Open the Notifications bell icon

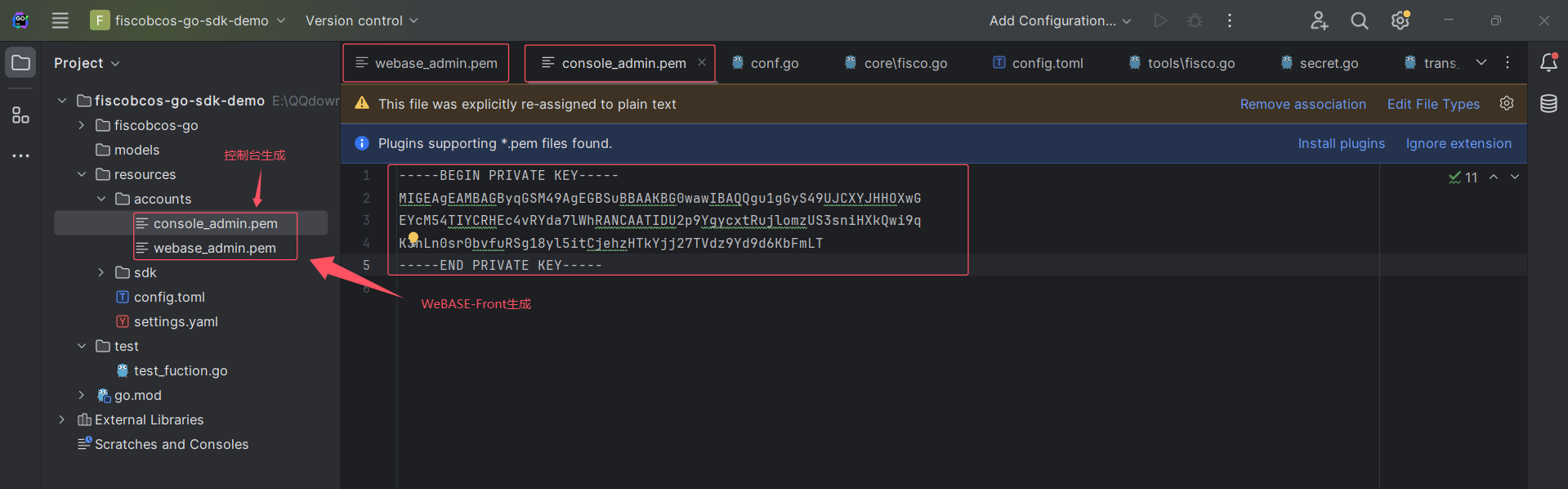[x=1548, y=62]
